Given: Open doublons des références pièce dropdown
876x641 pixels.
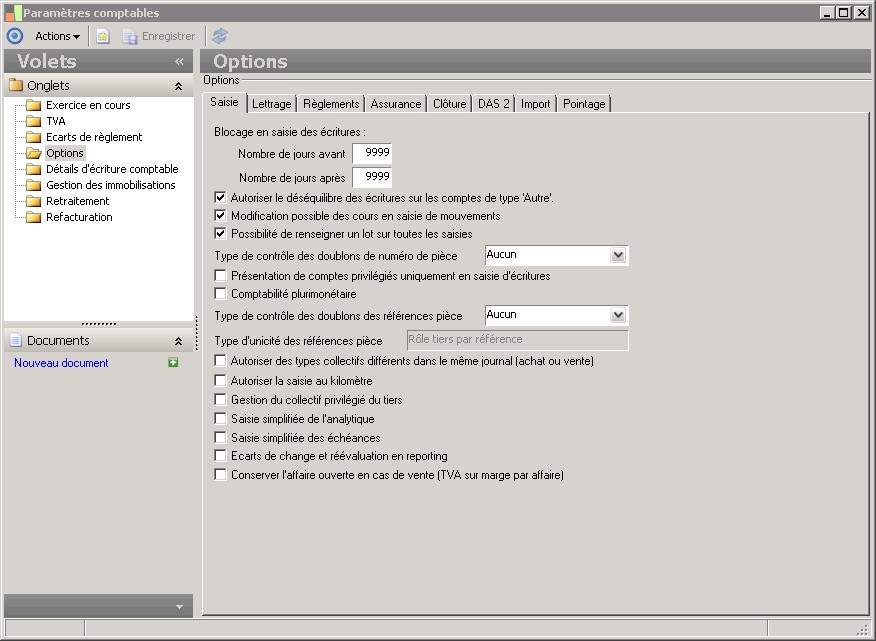Looking at the screenshot, I should (x=618, y=316).
